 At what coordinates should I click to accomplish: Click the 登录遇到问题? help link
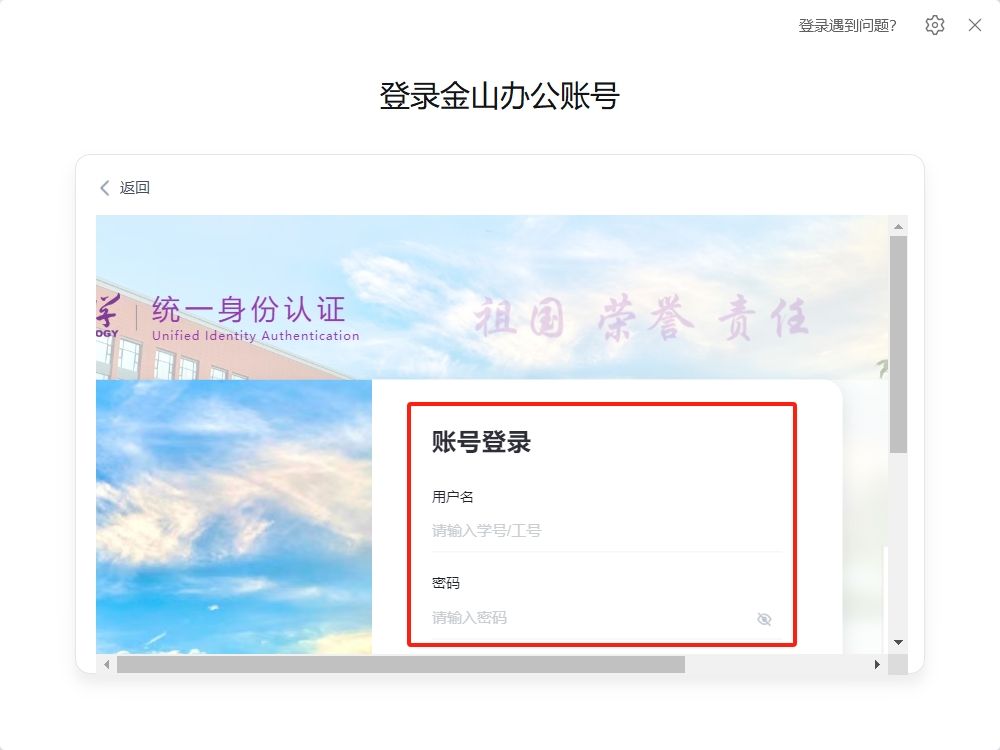[x=848, y=26]
